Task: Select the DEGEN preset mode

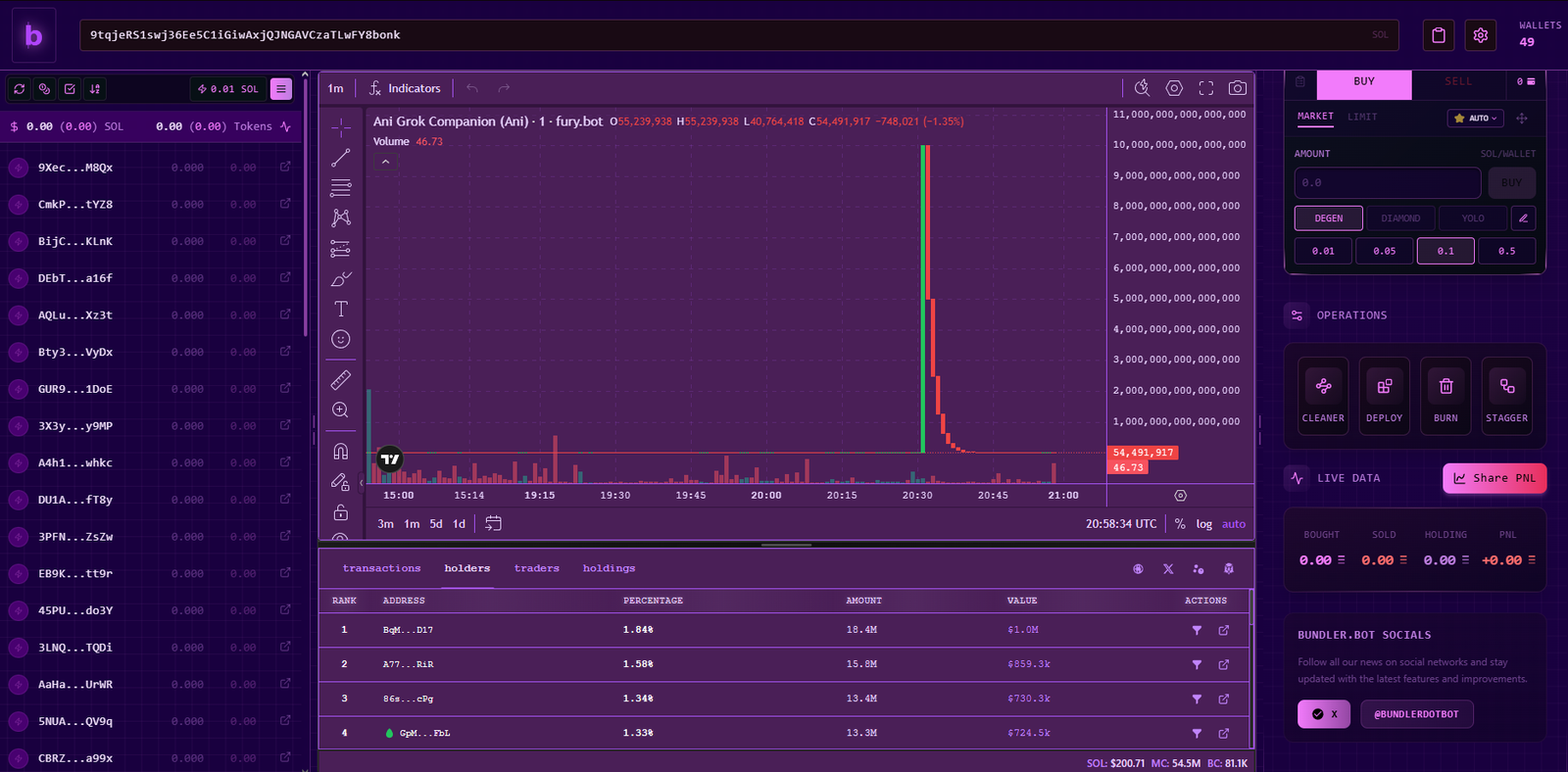Action: point(1328,218)
